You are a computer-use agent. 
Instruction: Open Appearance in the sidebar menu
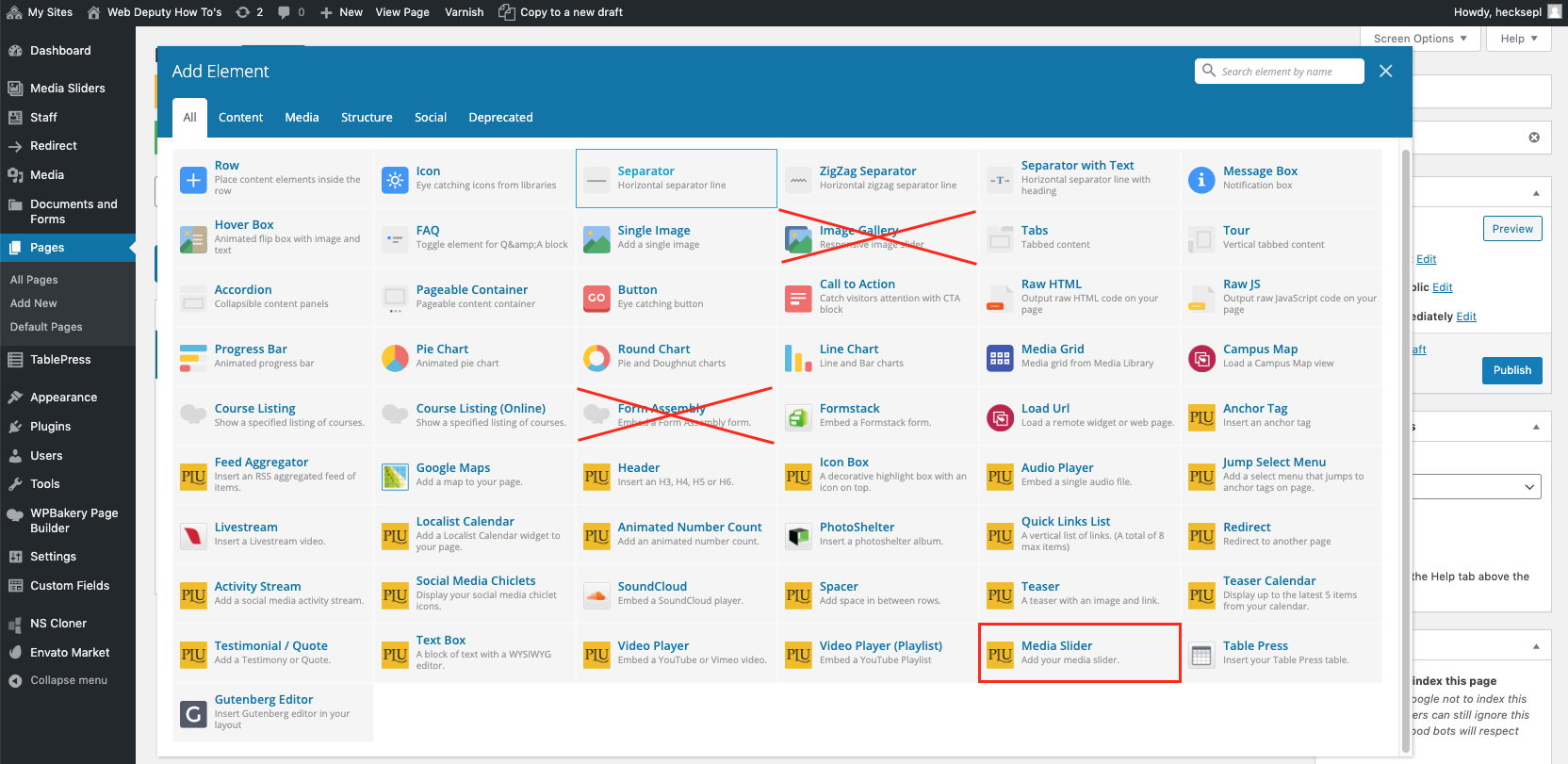click(63, 398)
